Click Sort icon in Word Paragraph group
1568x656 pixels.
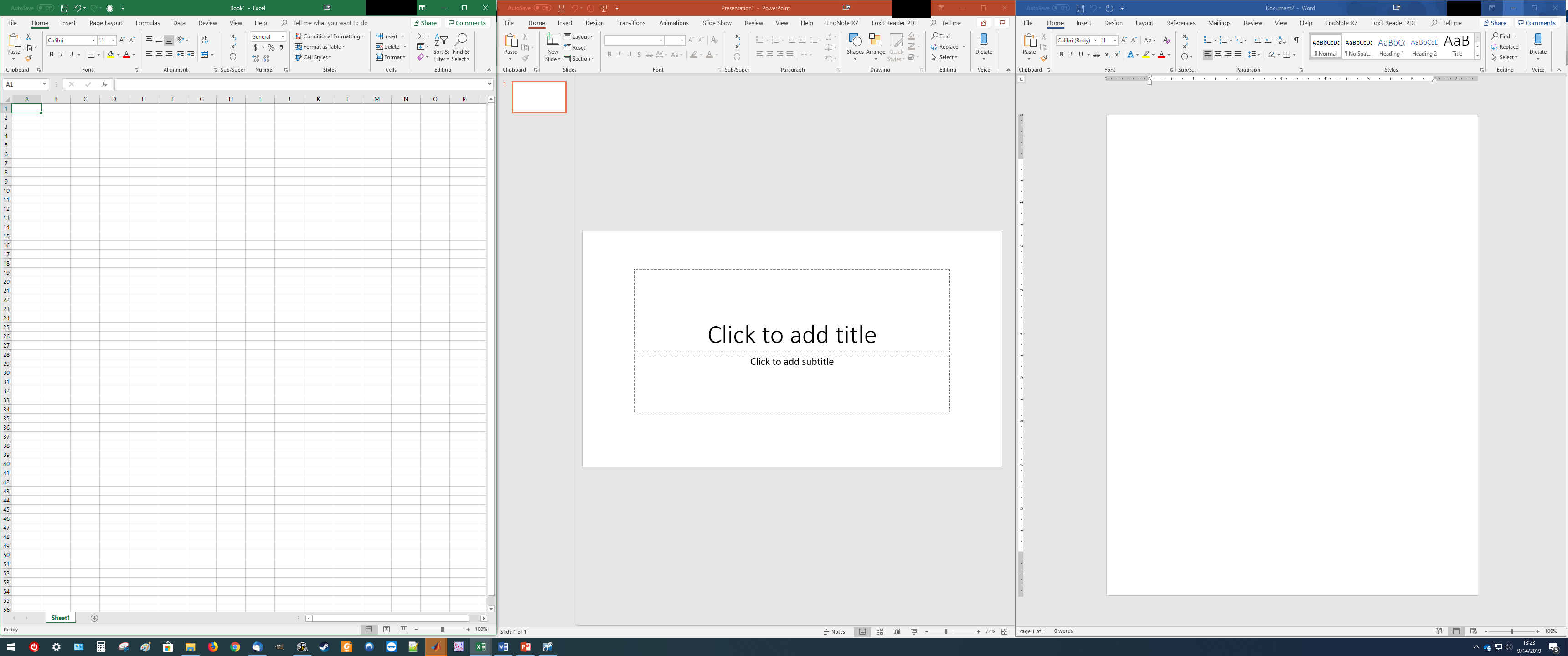1282,40
